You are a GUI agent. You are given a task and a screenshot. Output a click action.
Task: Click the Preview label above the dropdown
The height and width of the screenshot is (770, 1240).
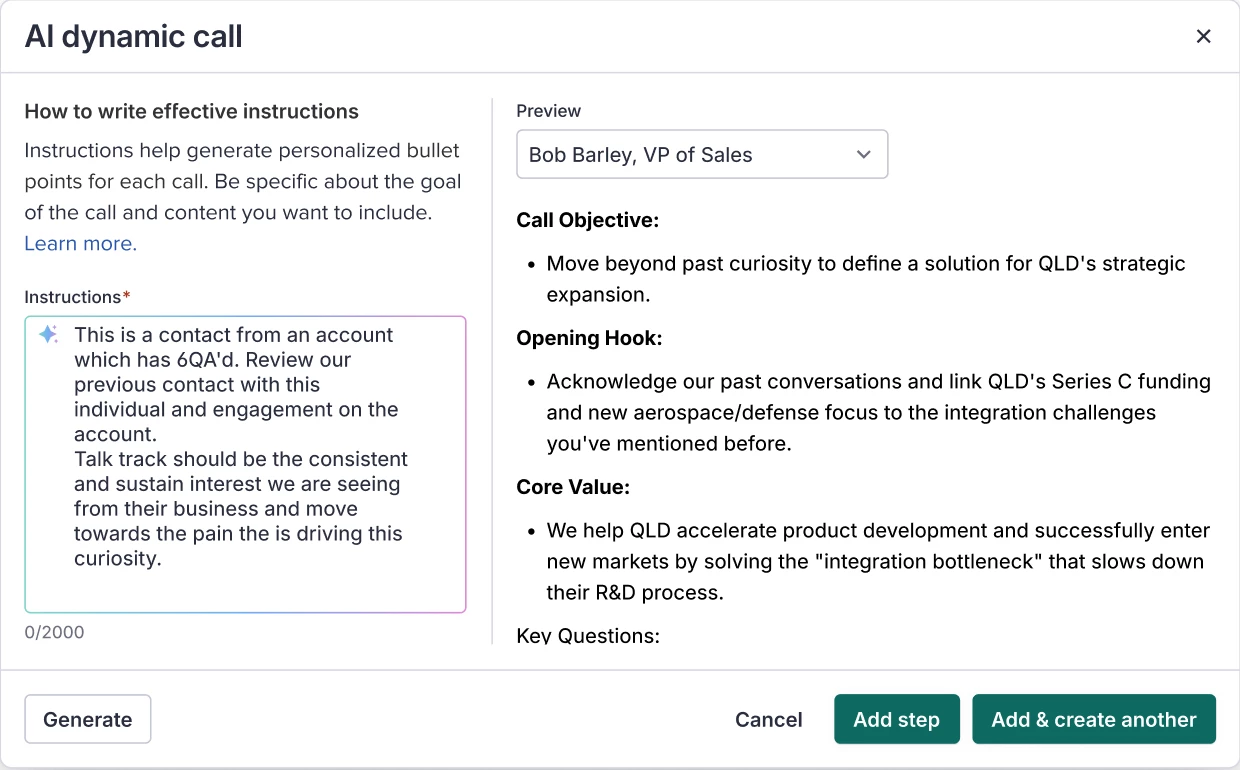coord(548,111)
